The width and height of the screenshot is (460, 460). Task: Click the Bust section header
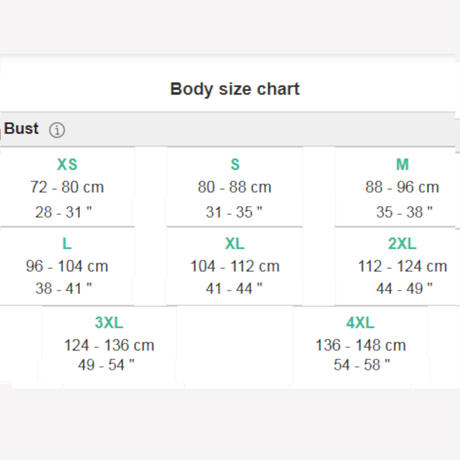click(21, 129)
